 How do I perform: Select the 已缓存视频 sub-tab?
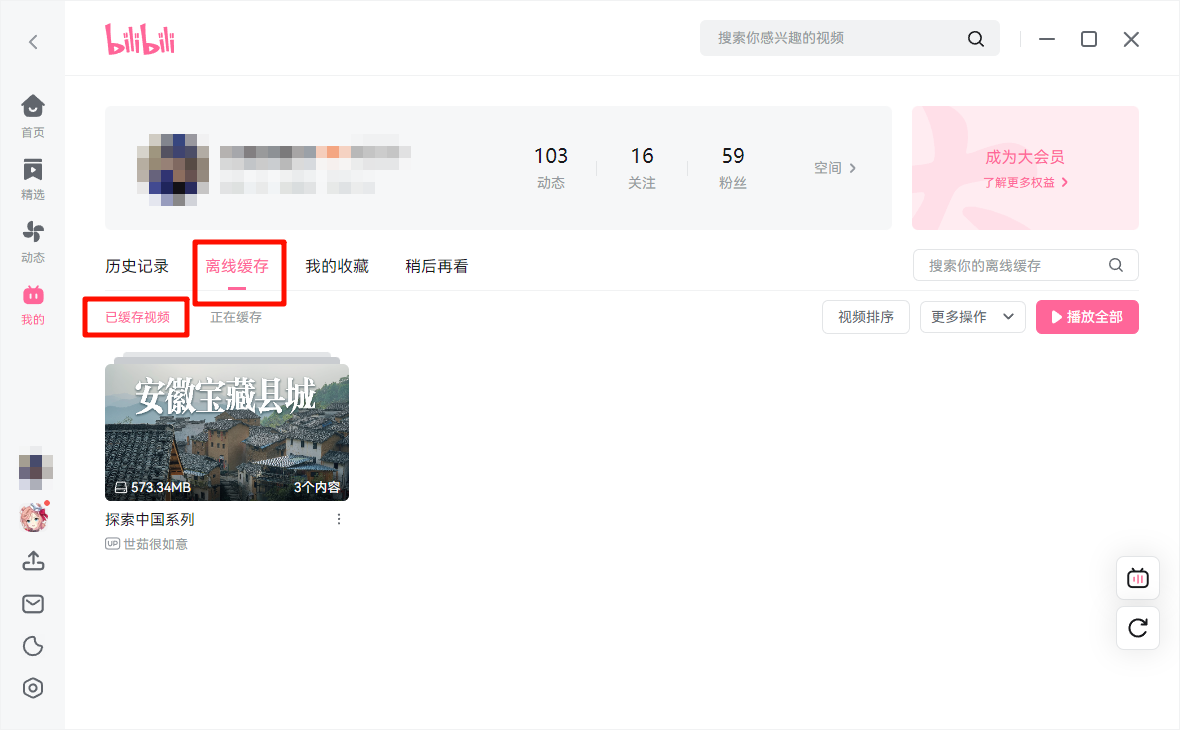[x=138, y=317]
